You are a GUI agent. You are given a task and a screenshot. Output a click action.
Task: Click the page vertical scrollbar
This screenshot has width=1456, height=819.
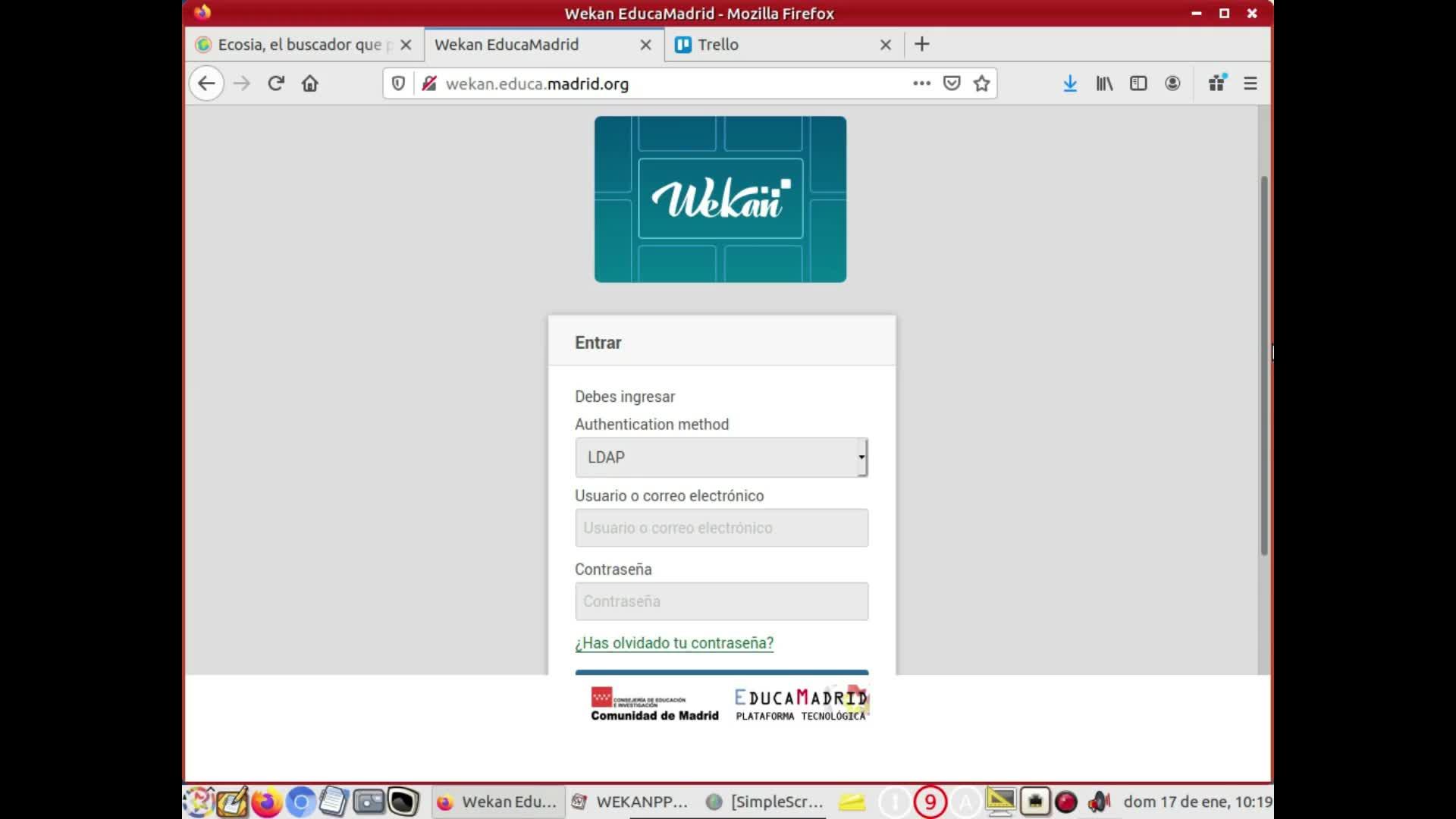click(x=1264, y=366)
